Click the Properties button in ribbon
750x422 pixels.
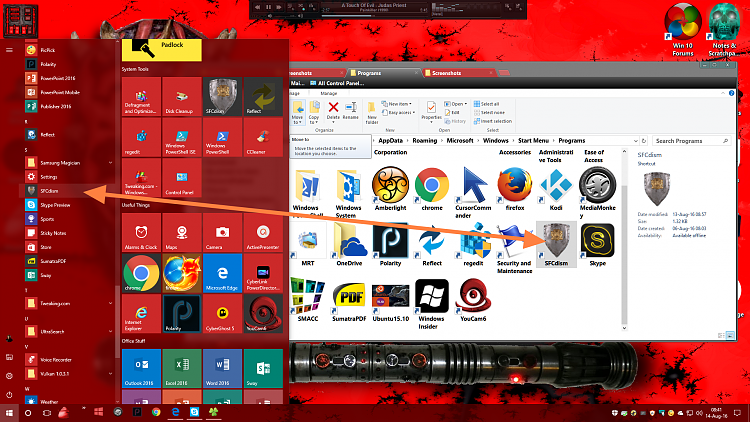pos(431,112)
